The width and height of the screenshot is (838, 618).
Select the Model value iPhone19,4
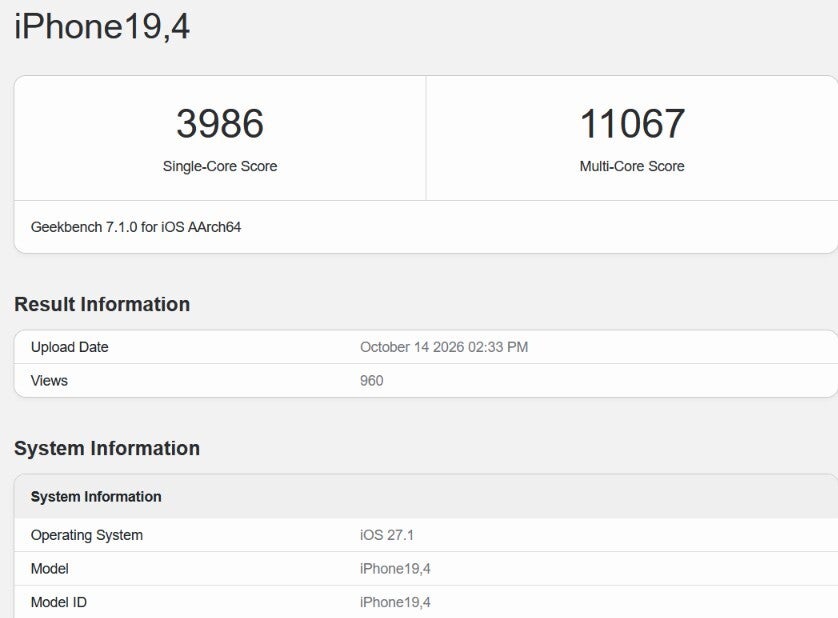point(395,569)
